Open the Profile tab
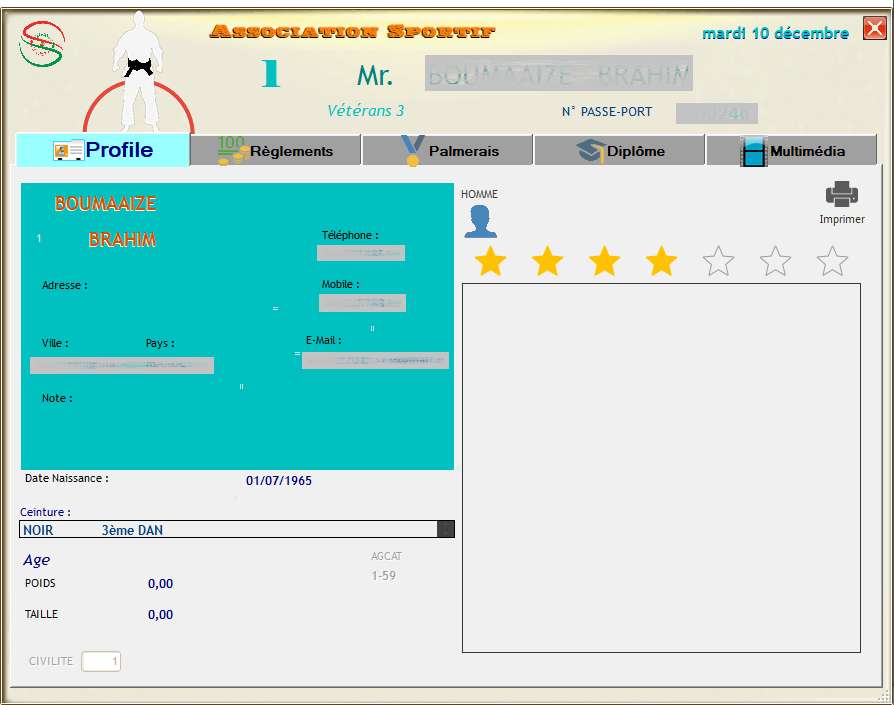The width and height of the screenshot is (894, 705). click(x=103, y=151)
